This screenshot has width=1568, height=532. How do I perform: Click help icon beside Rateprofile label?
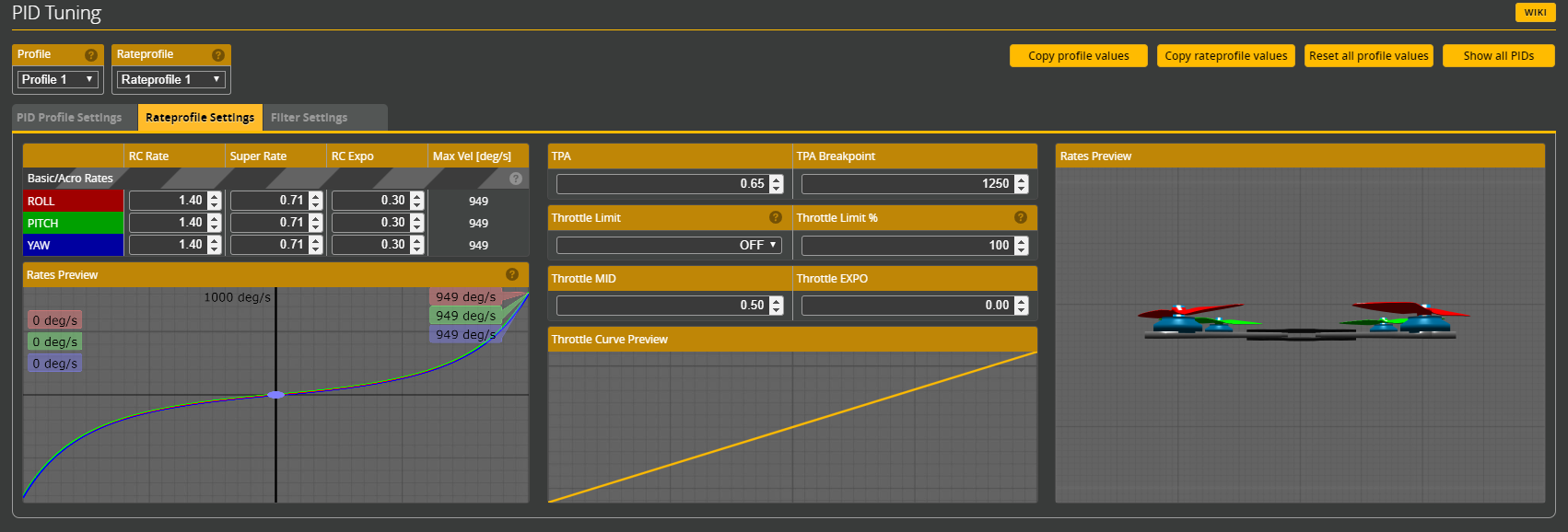[218, 55]
